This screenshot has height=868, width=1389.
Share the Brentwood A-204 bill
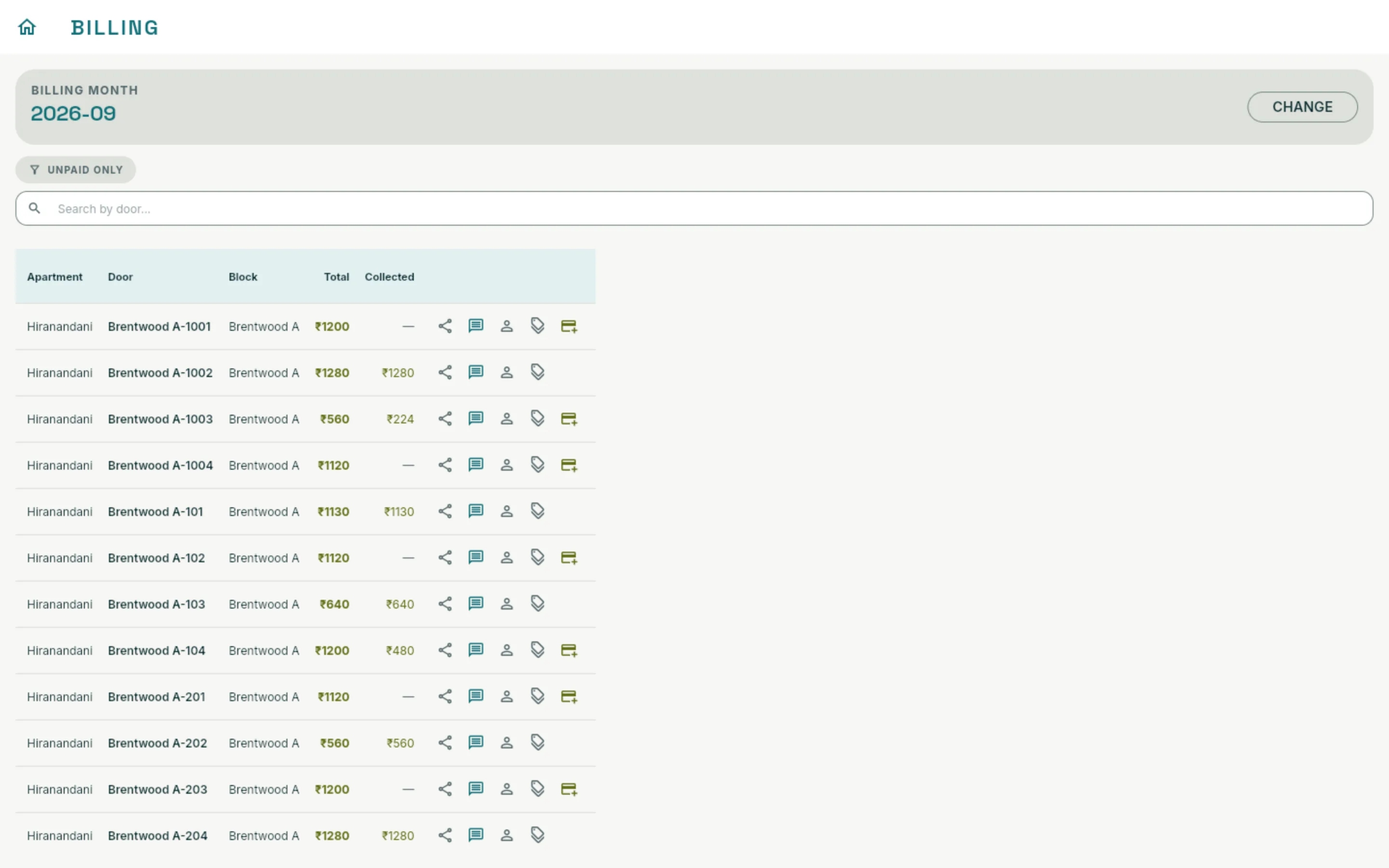(x=445, y=835)
